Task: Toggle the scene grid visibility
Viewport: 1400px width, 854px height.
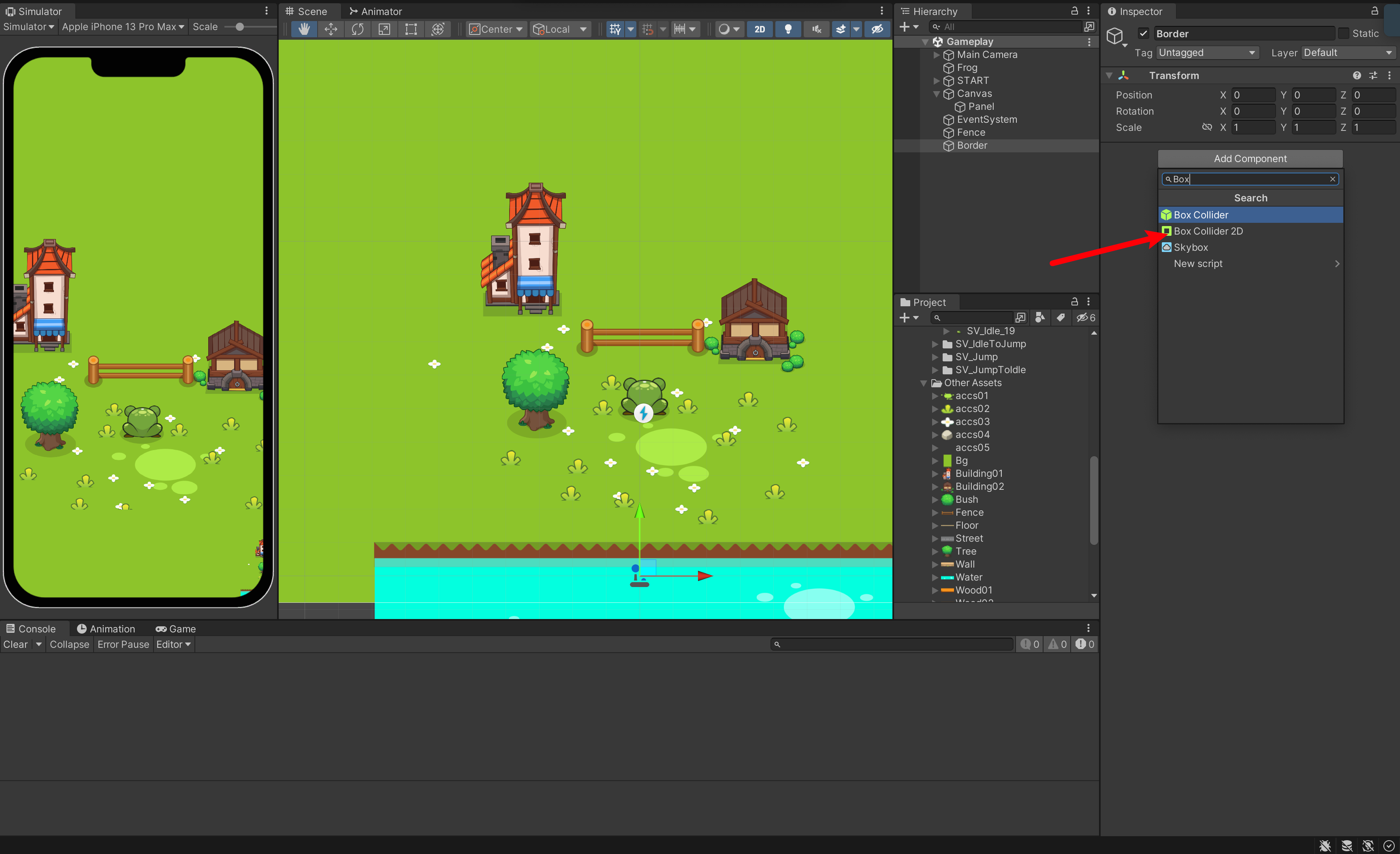Action: point(615,29)
